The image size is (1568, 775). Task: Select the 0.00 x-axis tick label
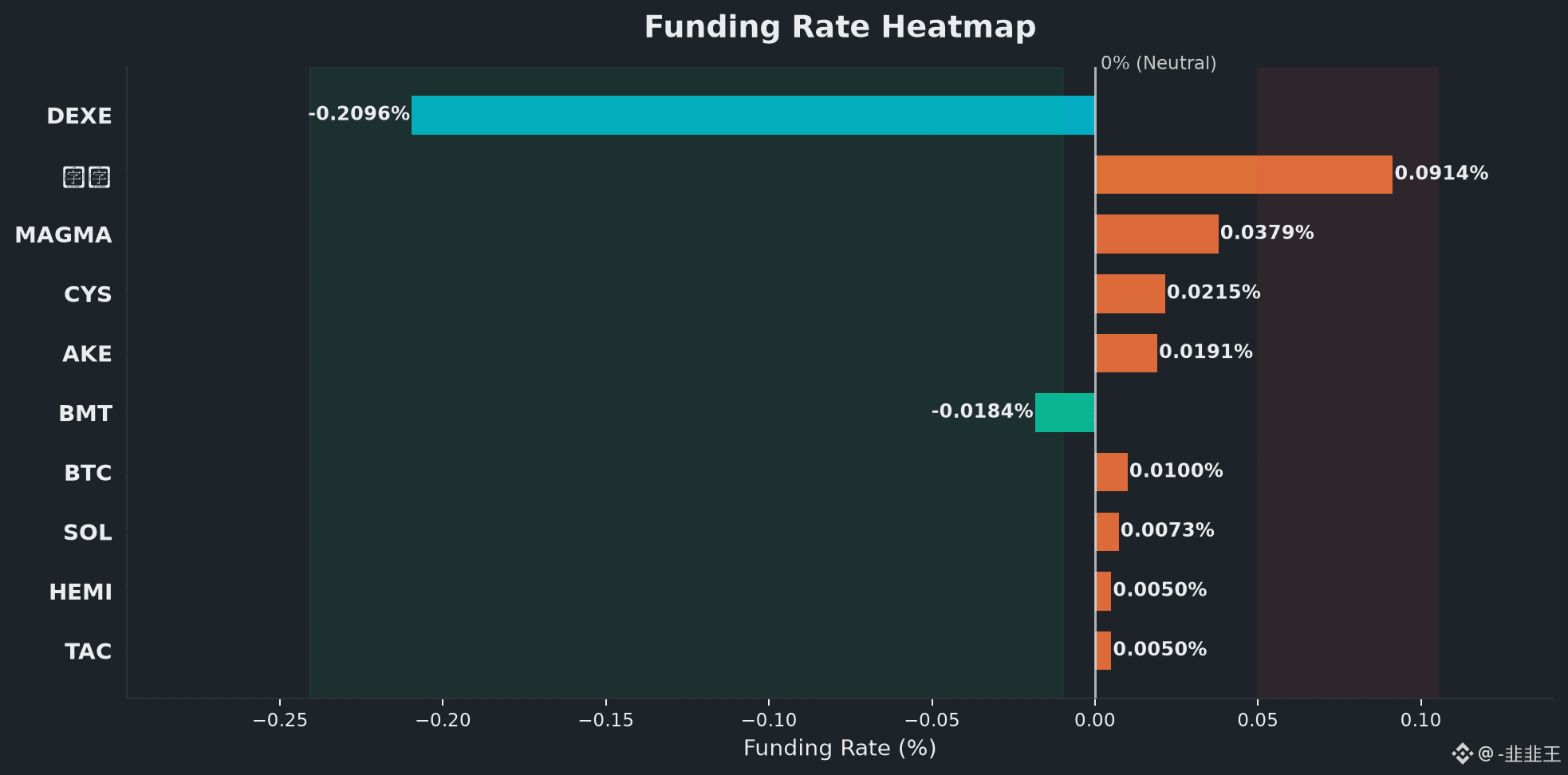pyautogui.click(x=1095, y=721)
